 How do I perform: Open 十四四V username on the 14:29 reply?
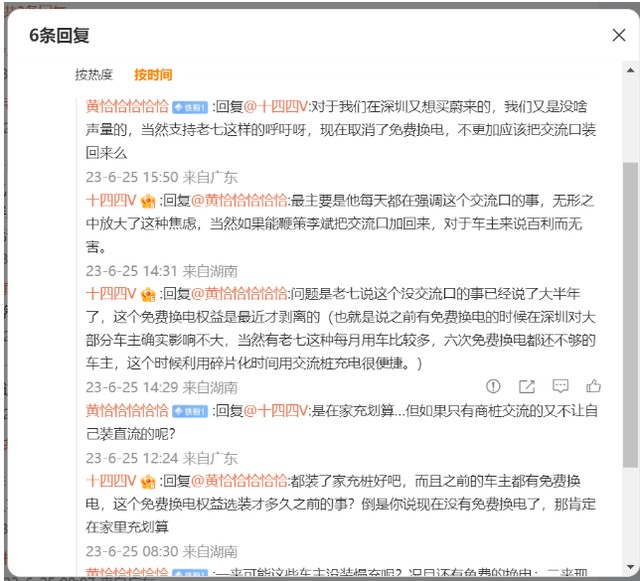110,293
